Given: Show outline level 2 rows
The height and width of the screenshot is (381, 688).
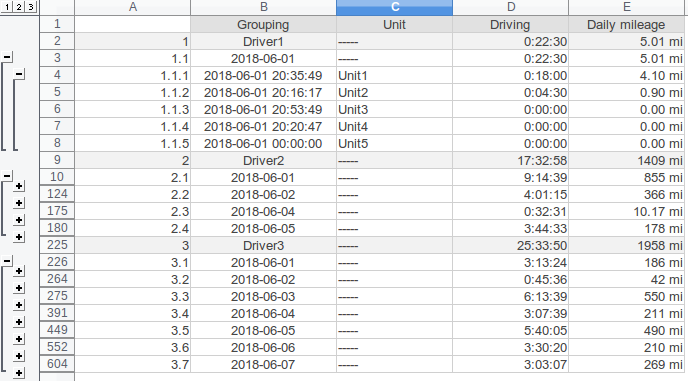Looking at the screenshot, I should (x=19, y=7).
